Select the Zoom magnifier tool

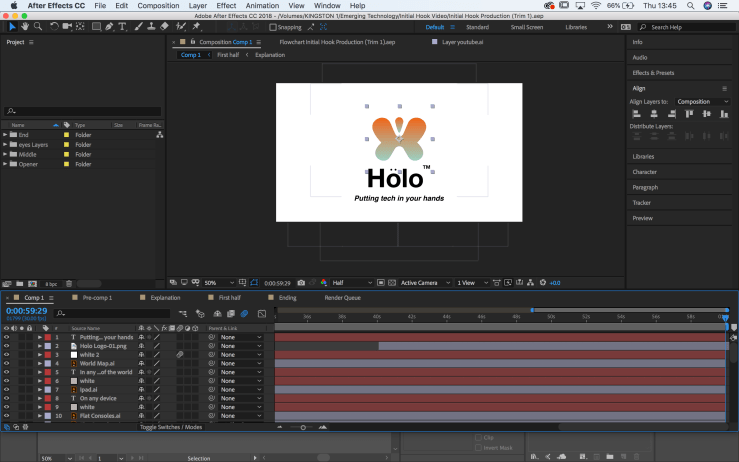(x=38, y=26)
